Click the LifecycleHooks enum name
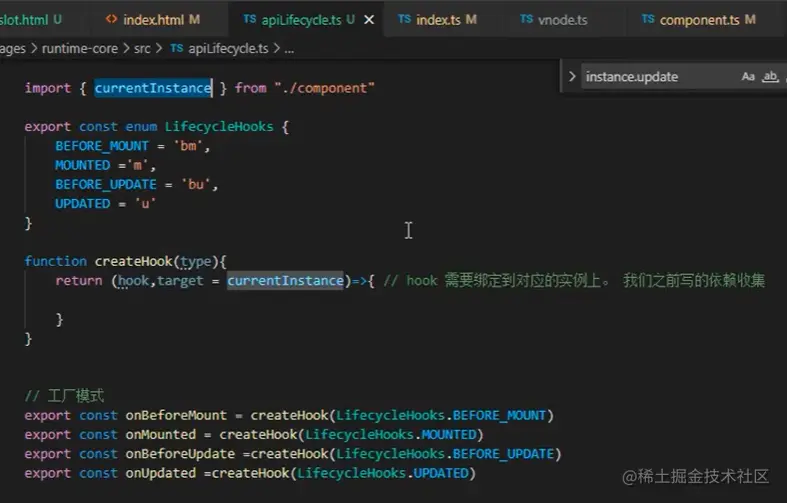787x503 pixels. click(x=219, y=127)
